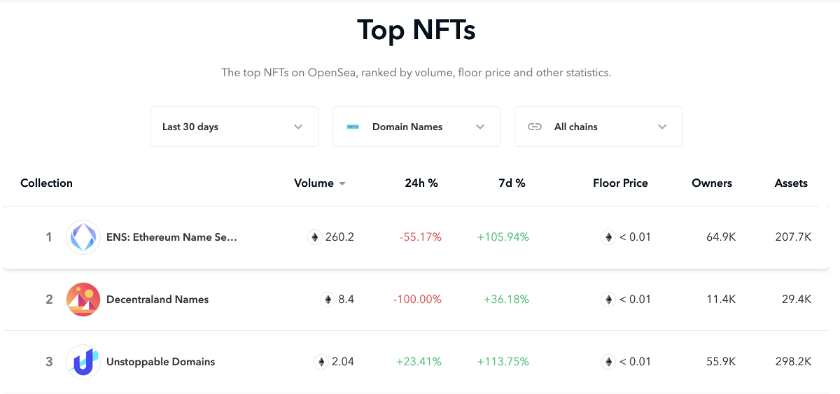Open the Last 30 days time dropdown
The width and height of the screenshot is (840, 394).
point(235,127)
